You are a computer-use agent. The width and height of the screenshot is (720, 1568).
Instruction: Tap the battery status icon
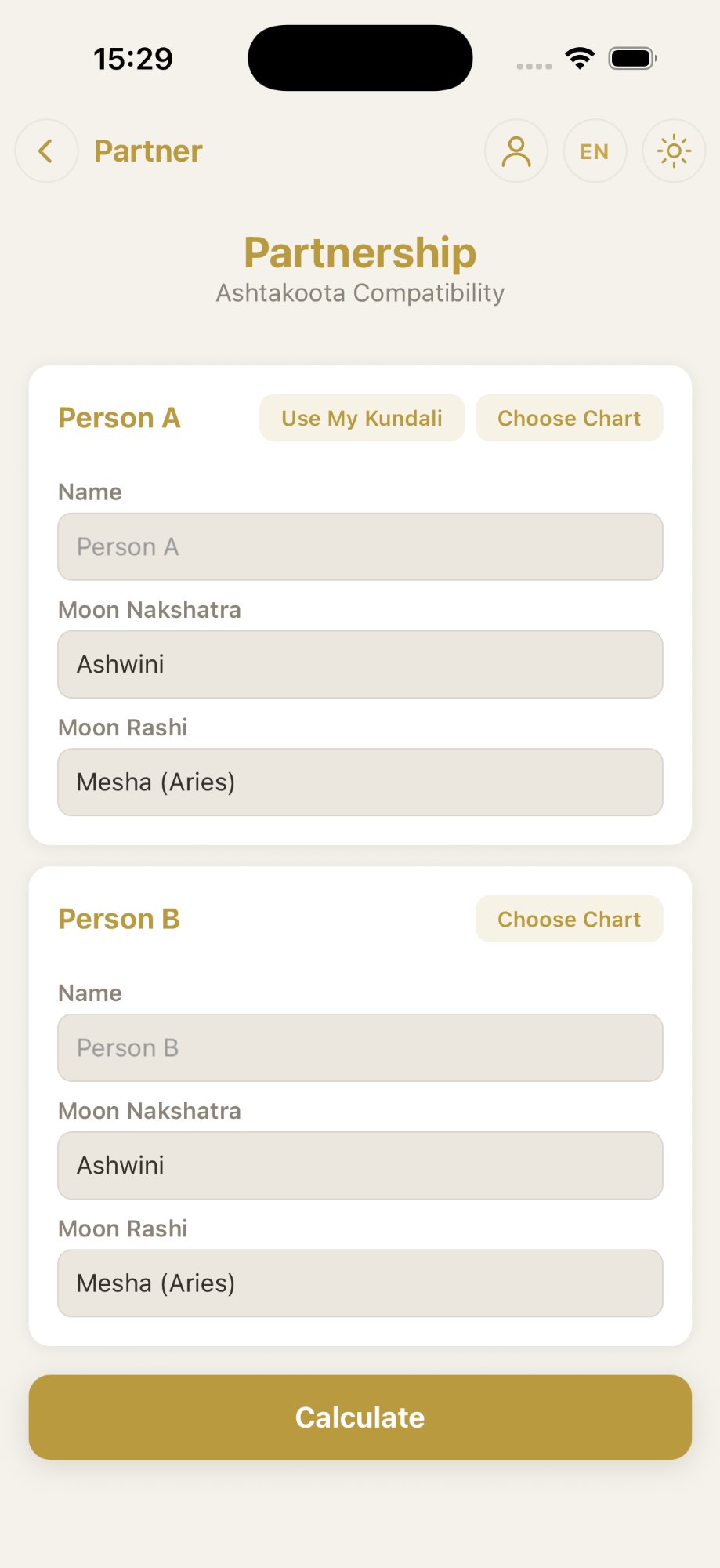click(x=632, y=59)
